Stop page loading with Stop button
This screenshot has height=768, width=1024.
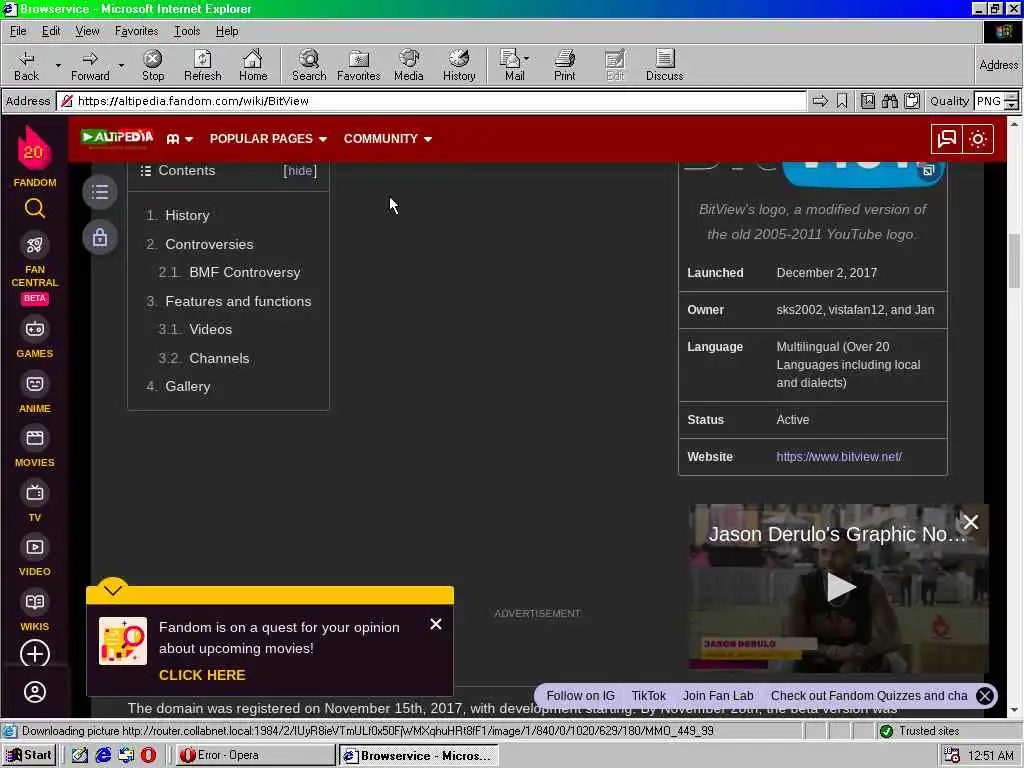[x=153, y=65]
